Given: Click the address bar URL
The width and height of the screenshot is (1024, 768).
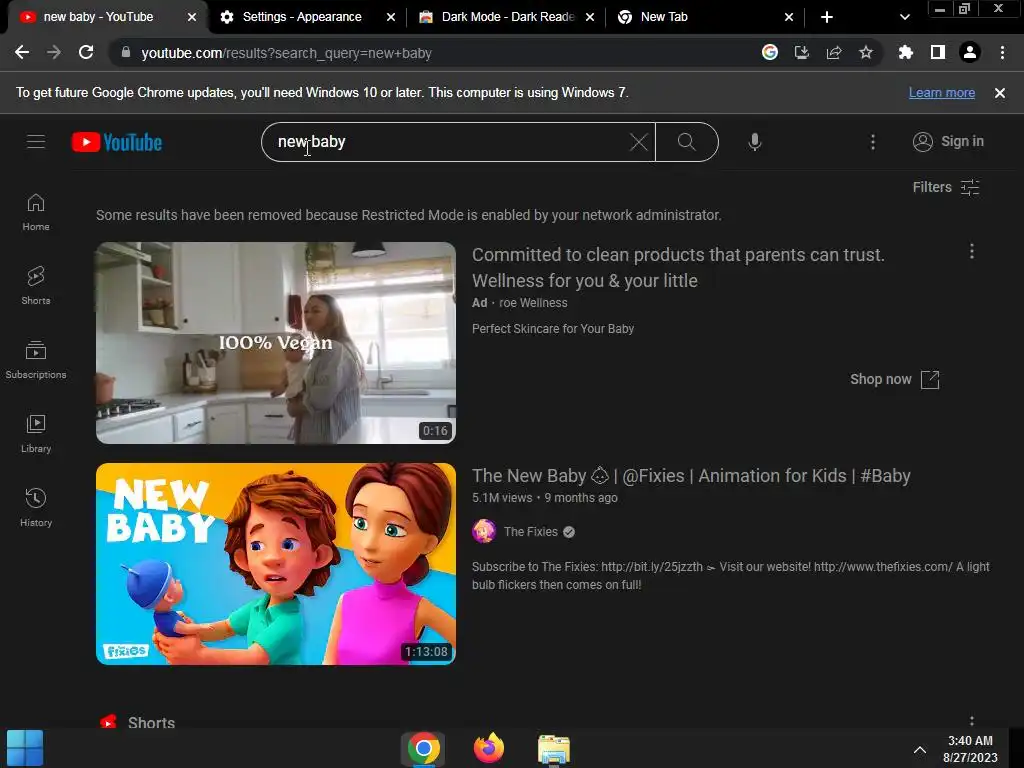Looking at the screenshot, I should pyautogui.click(x=286, y=54).
